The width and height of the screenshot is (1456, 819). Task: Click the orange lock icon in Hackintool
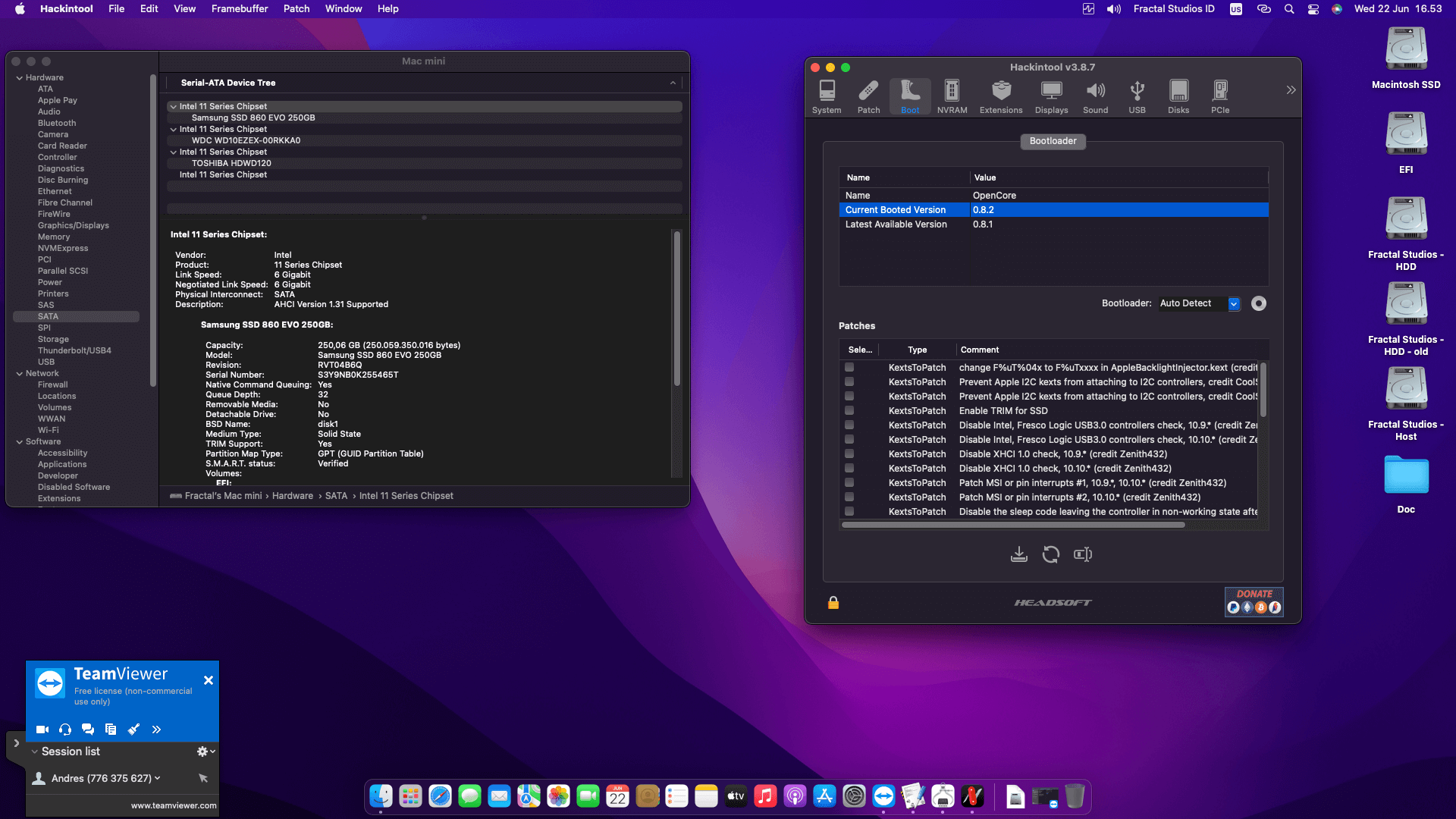click(x=833, y=603)
